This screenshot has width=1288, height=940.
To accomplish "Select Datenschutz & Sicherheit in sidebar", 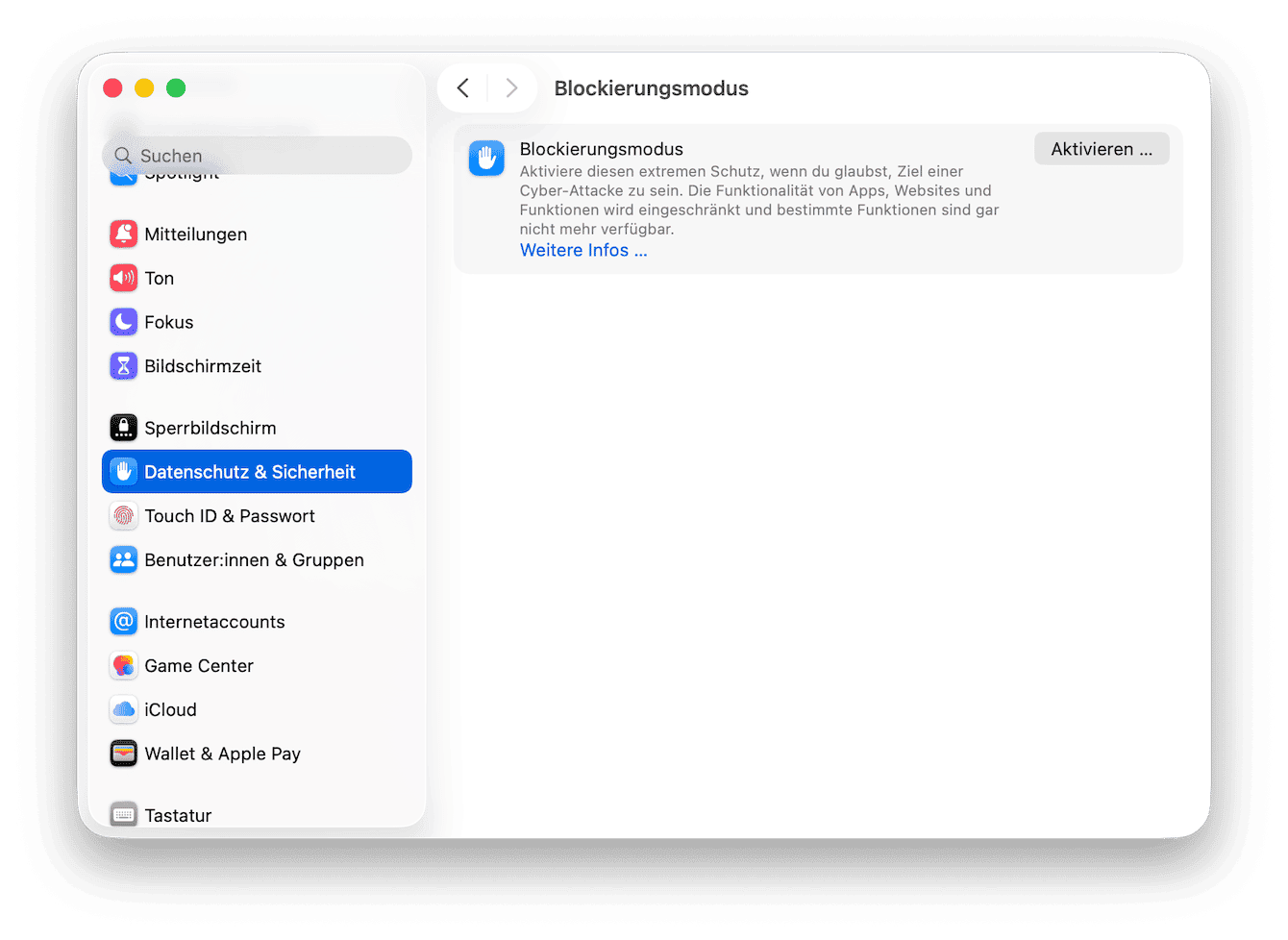I will coord(257,472).
